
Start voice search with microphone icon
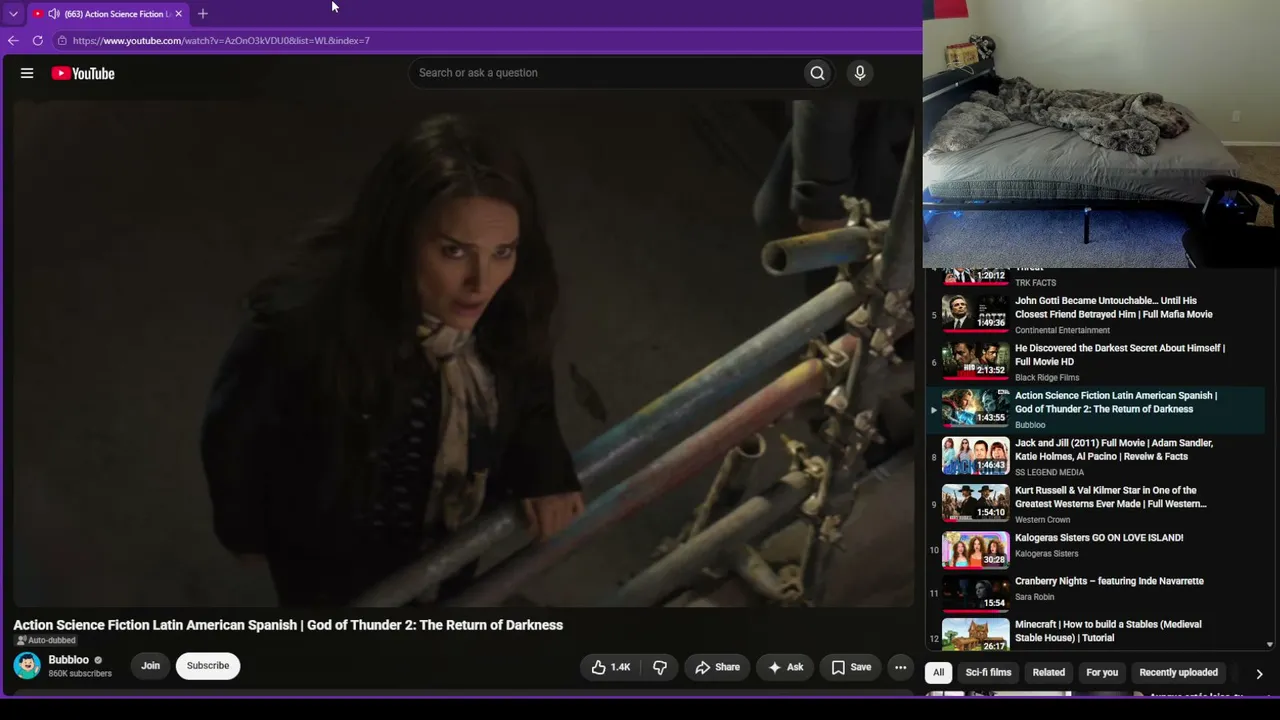(x=859, y=73)
